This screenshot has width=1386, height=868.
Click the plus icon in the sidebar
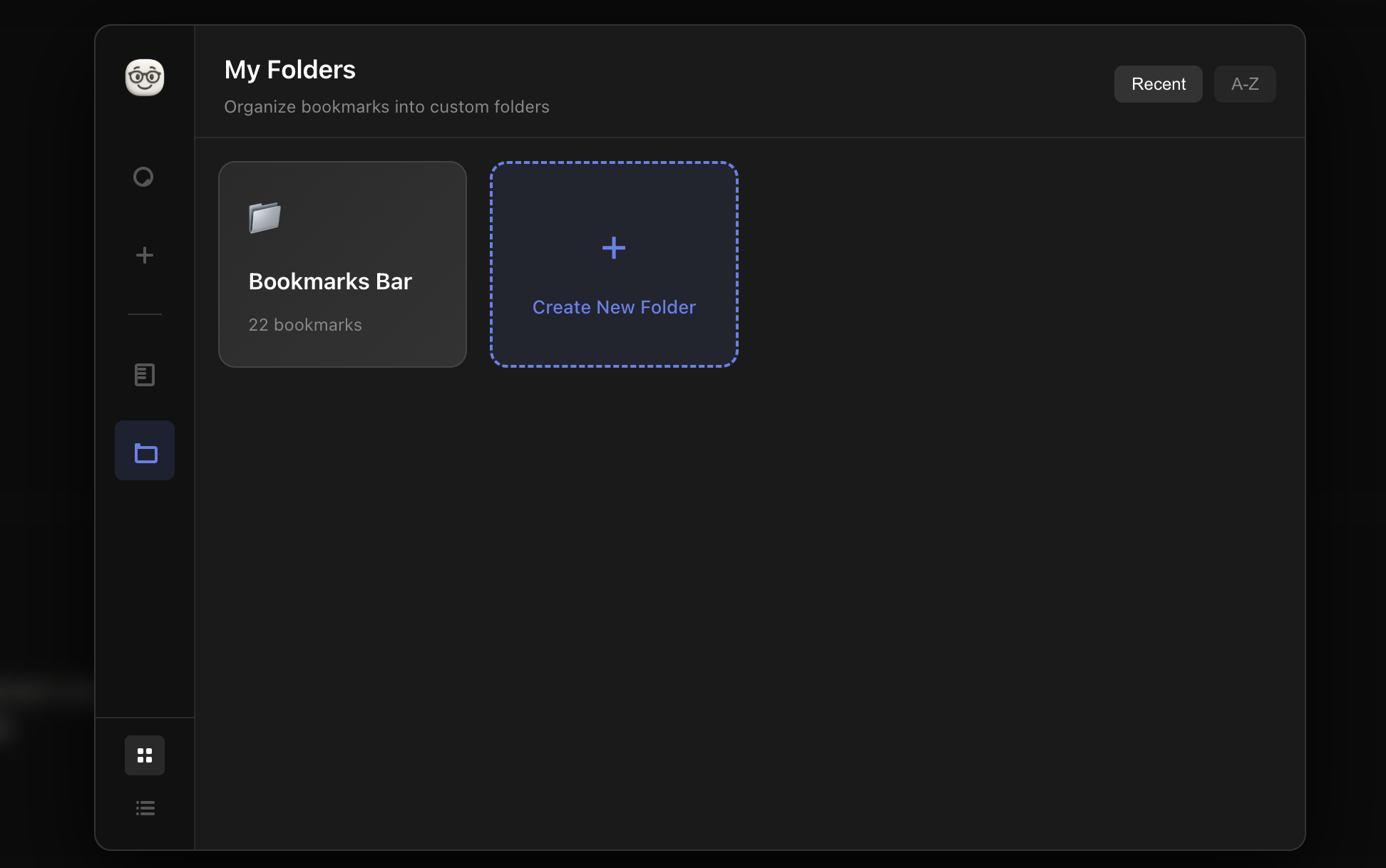click(145, 255)
